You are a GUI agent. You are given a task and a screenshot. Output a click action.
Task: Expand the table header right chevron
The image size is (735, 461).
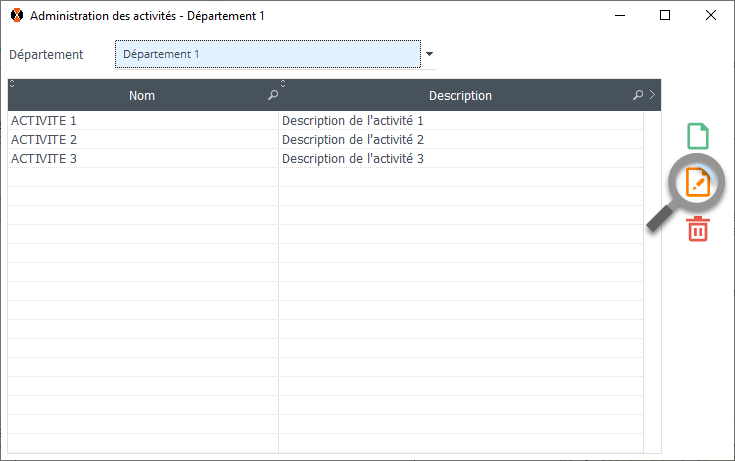click(652, 96)
